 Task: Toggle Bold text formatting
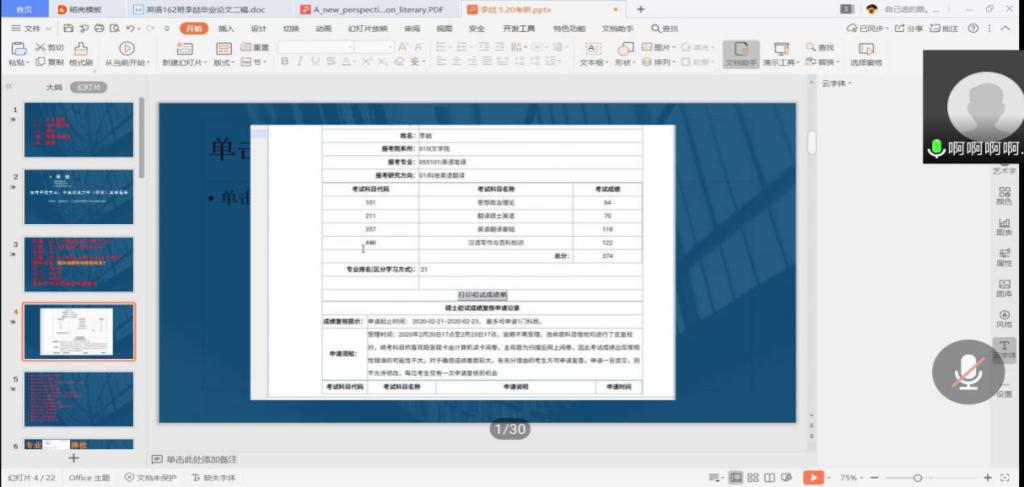pos(285,62)
